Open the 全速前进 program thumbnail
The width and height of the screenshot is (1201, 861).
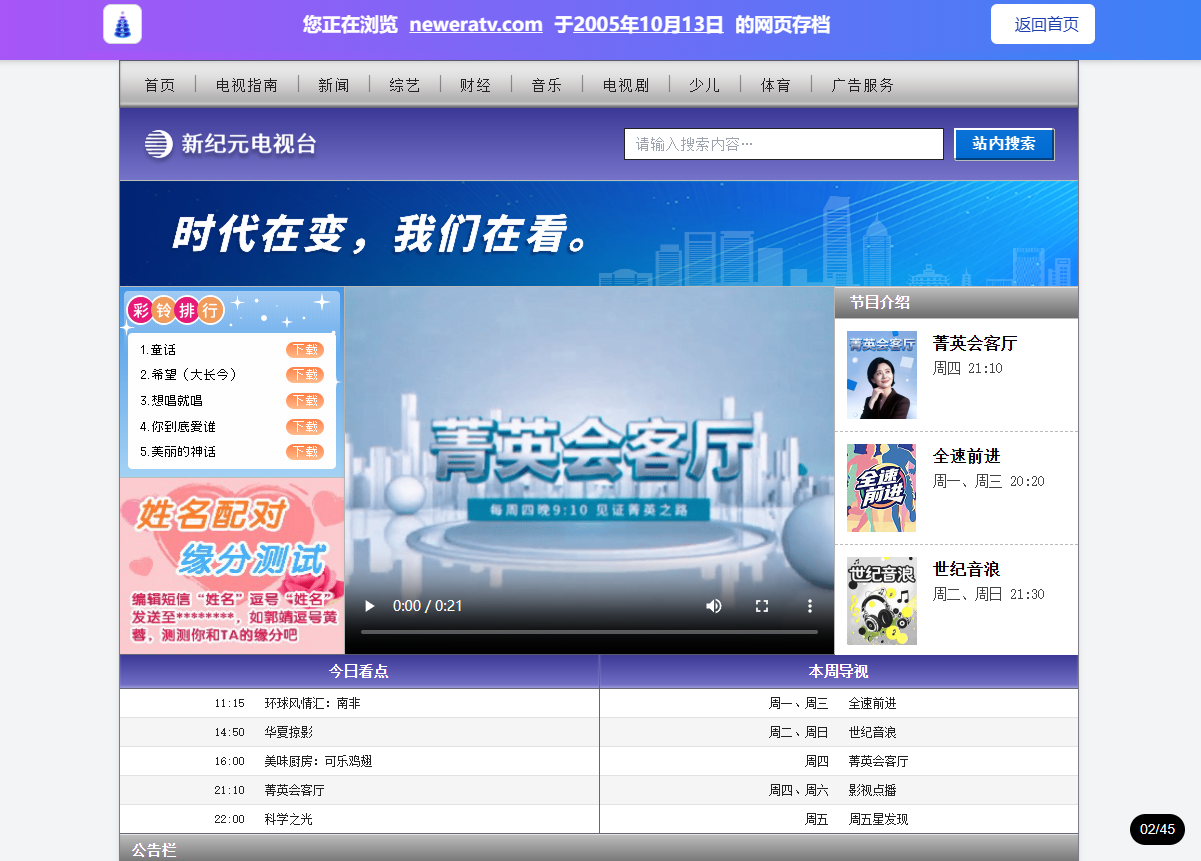[x=881, y=487]
